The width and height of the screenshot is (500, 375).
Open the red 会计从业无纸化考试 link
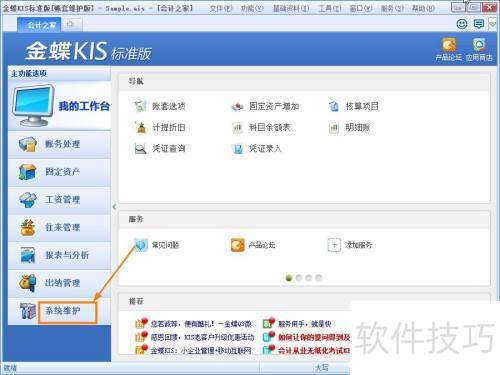[314, 351]
